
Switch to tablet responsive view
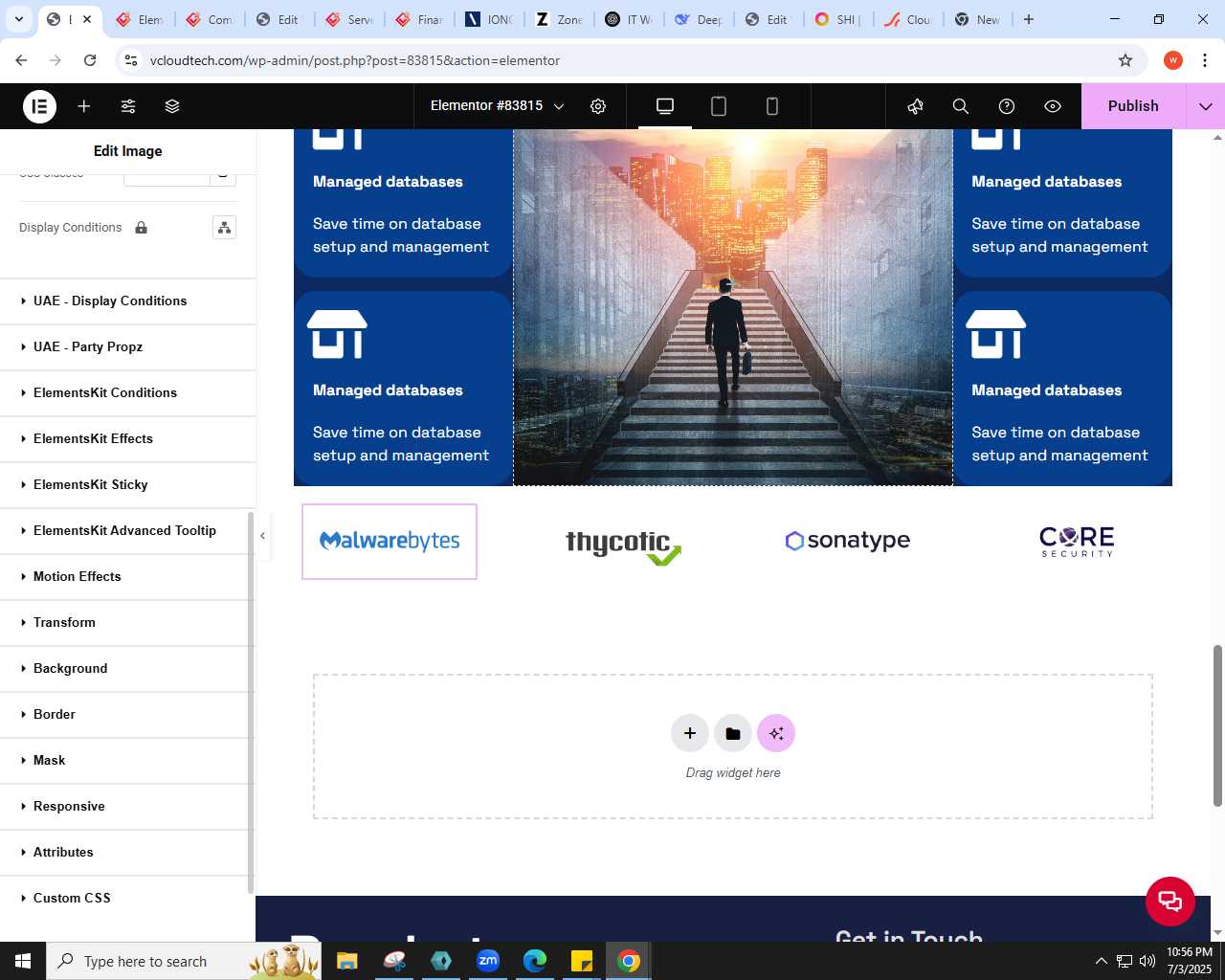719,106
